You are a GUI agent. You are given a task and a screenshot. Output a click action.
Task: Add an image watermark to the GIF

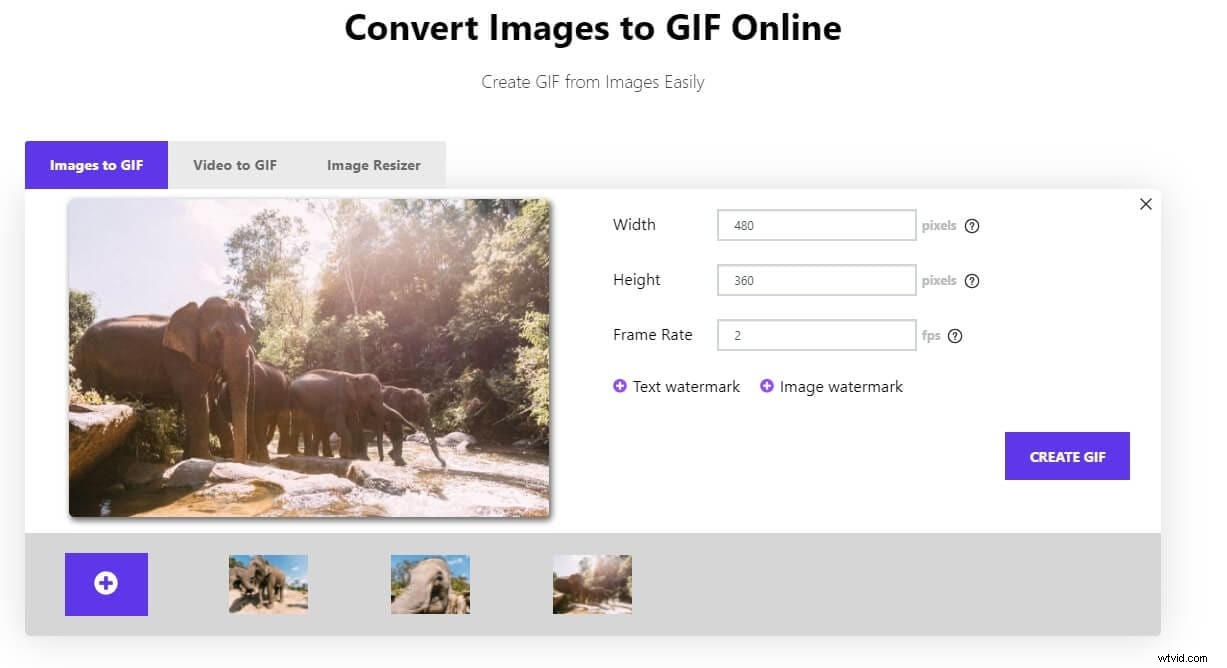[x=840, y=385]
